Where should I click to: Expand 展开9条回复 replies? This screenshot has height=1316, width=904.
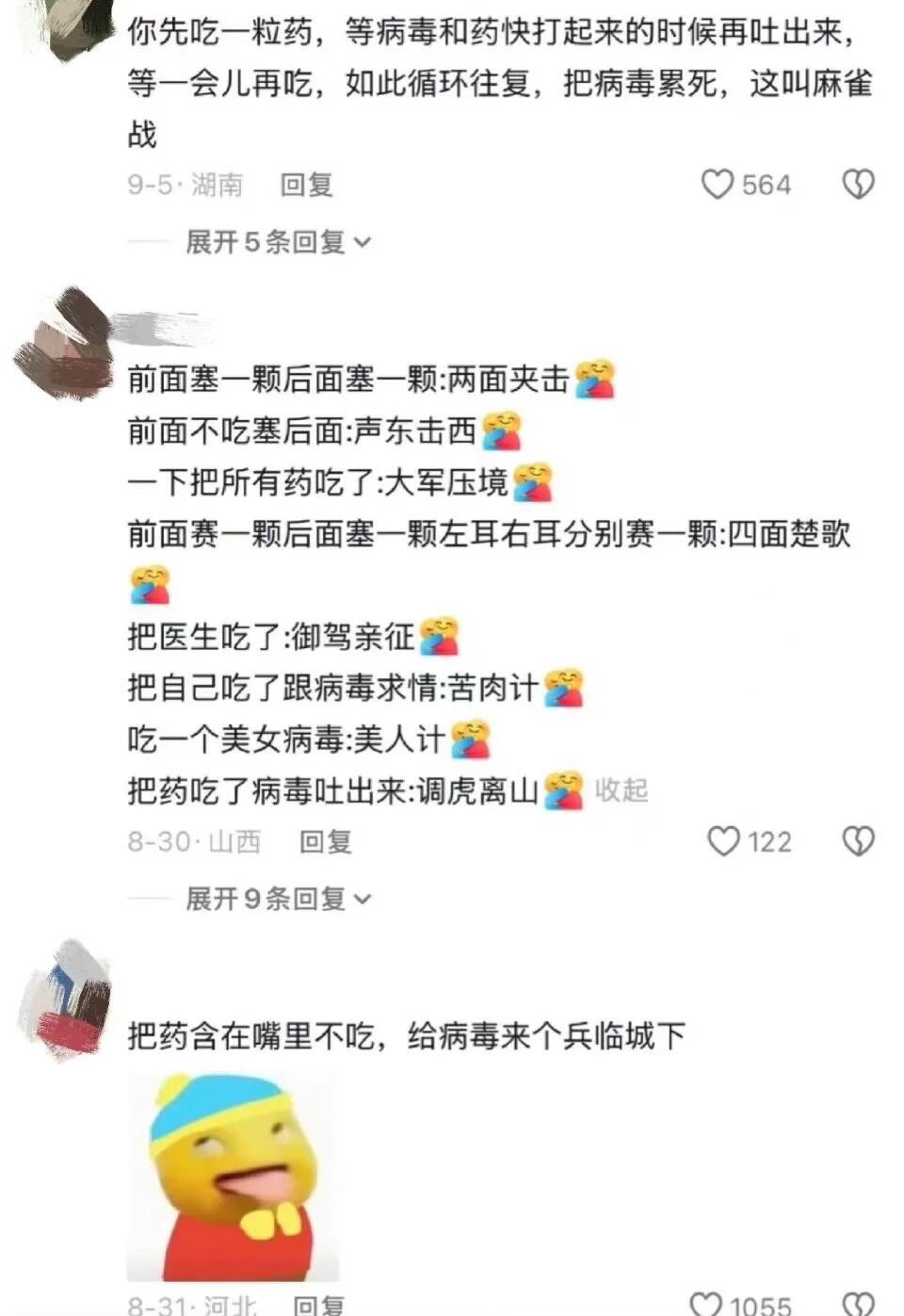point(278,899)
